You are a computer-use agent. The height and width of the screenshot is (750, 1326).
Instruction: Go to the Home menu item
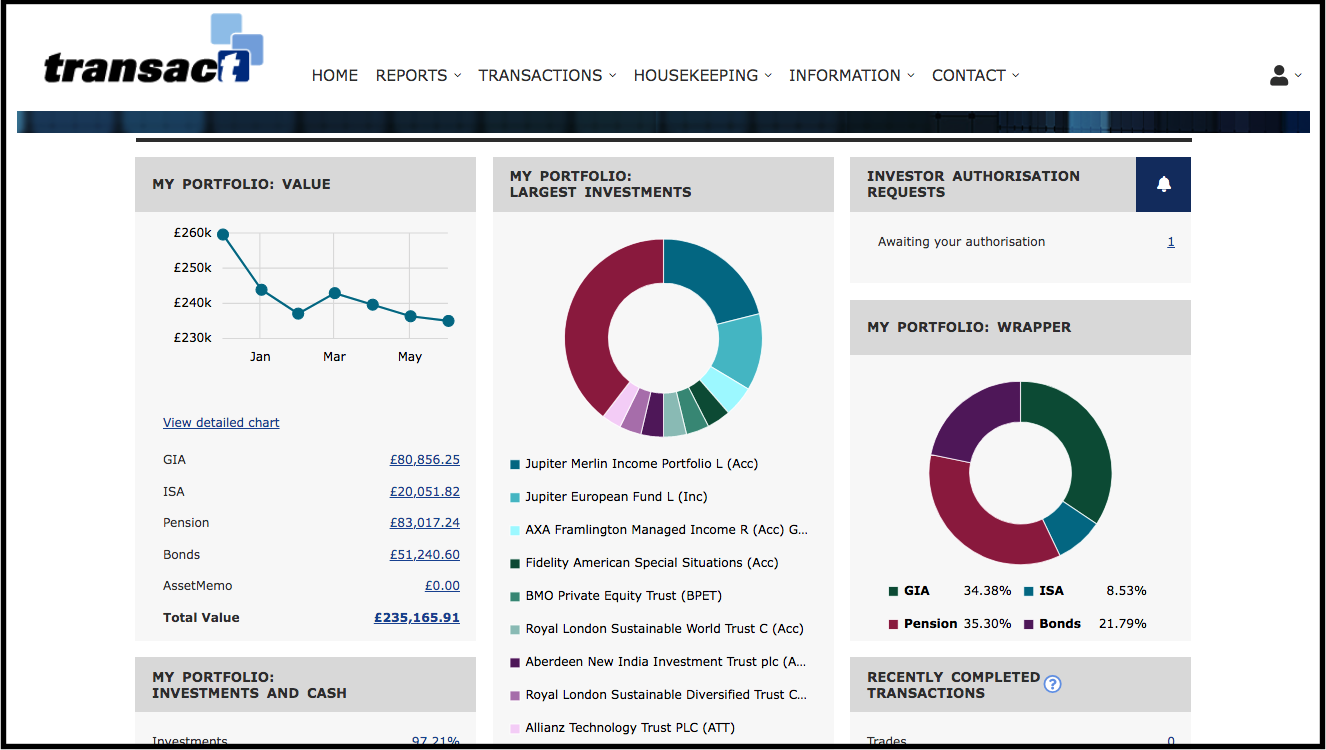(x=335, y=75)
